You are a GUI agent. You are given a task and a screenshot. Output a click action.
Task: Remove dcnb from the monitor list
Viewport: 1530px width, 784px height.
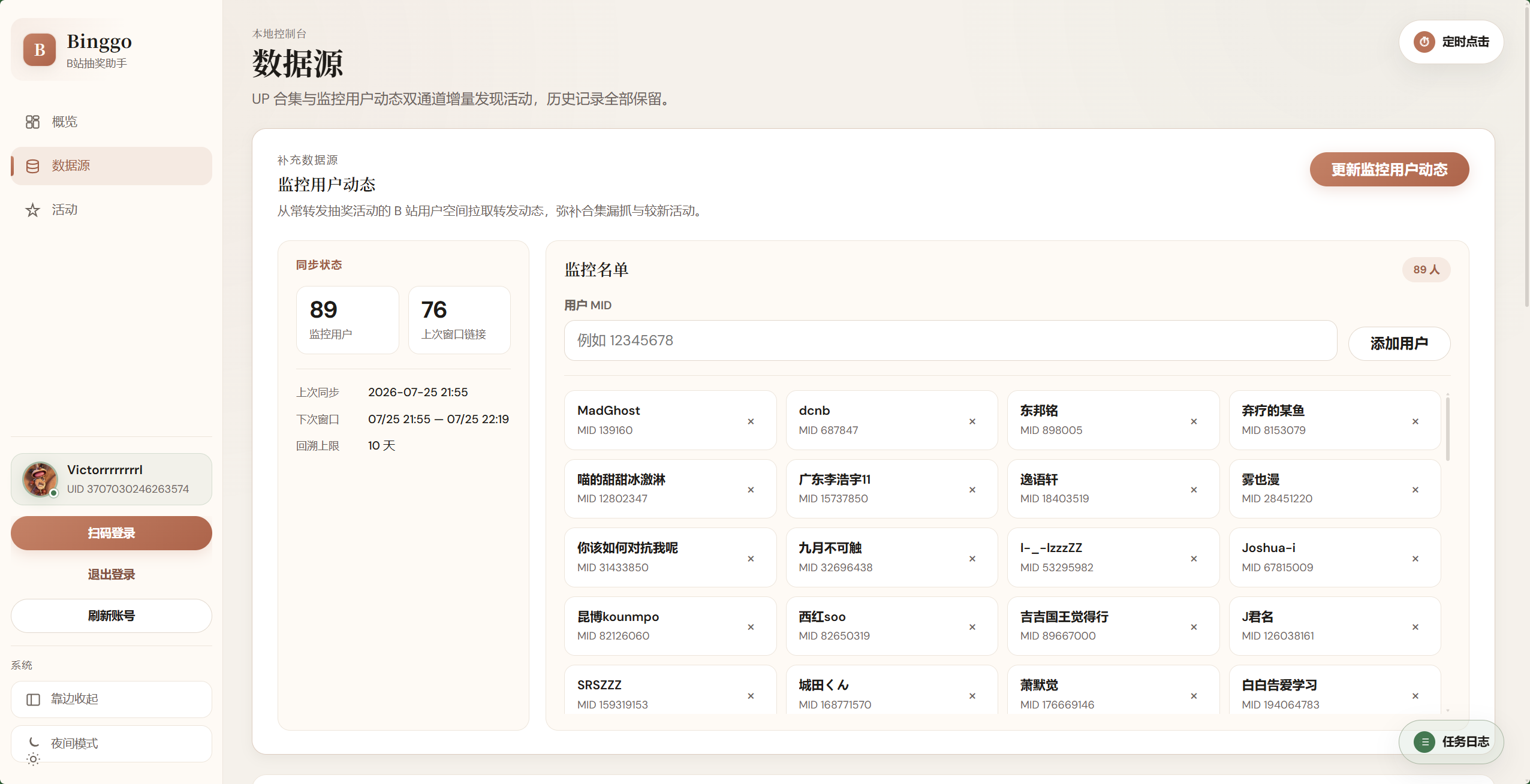coord(972,421)
